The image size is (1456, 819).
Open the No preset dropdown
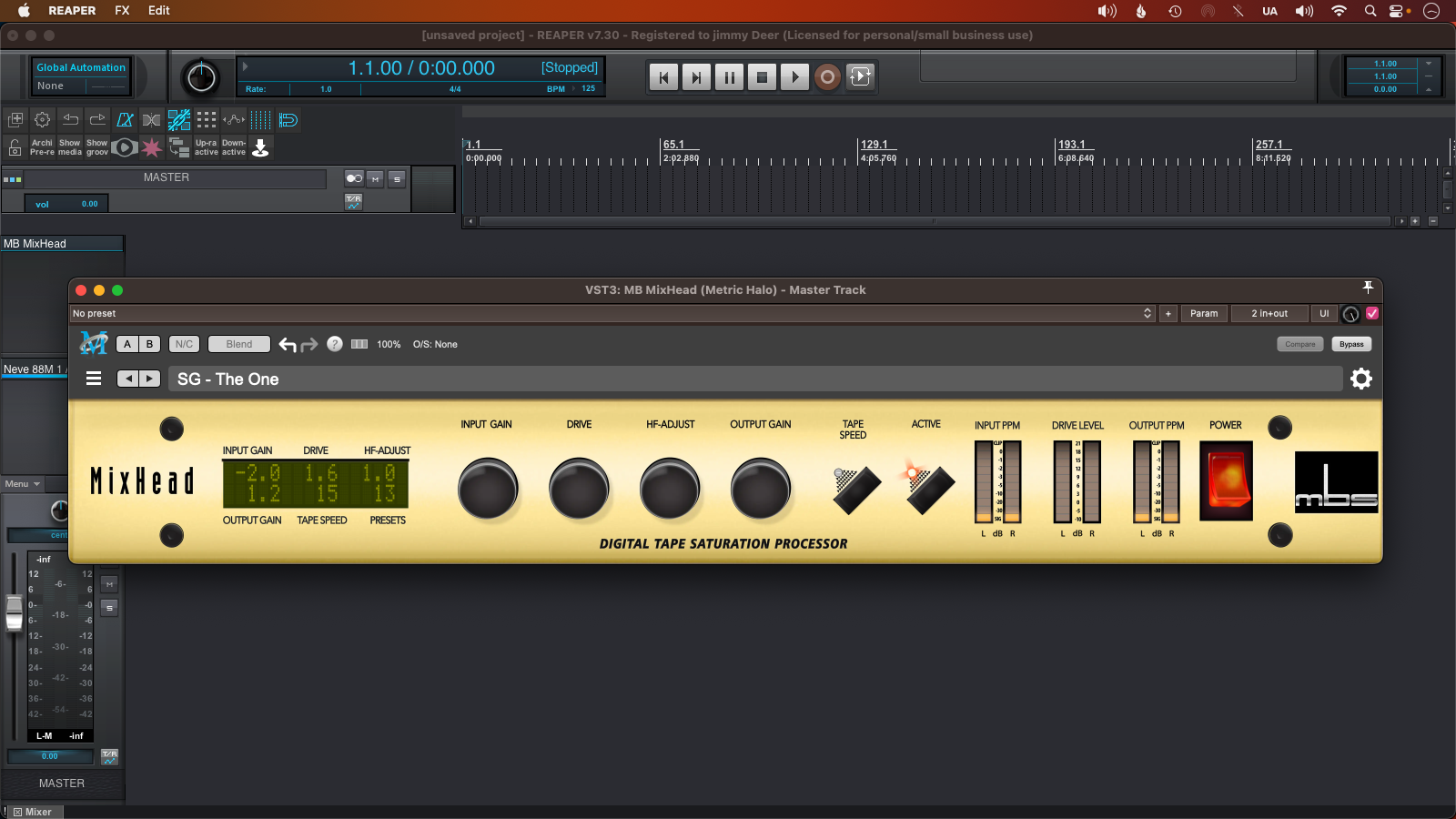pos(612,313)
